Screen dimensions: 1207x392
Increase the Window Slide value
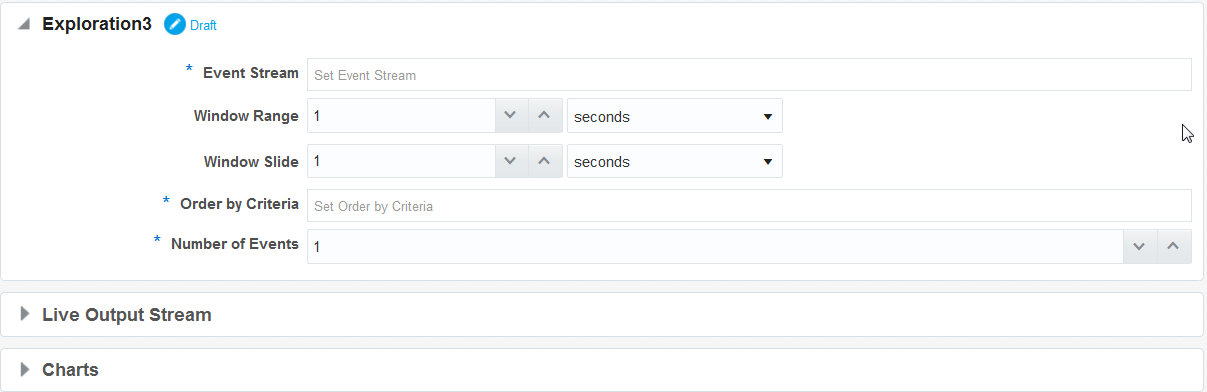point(544,161)
